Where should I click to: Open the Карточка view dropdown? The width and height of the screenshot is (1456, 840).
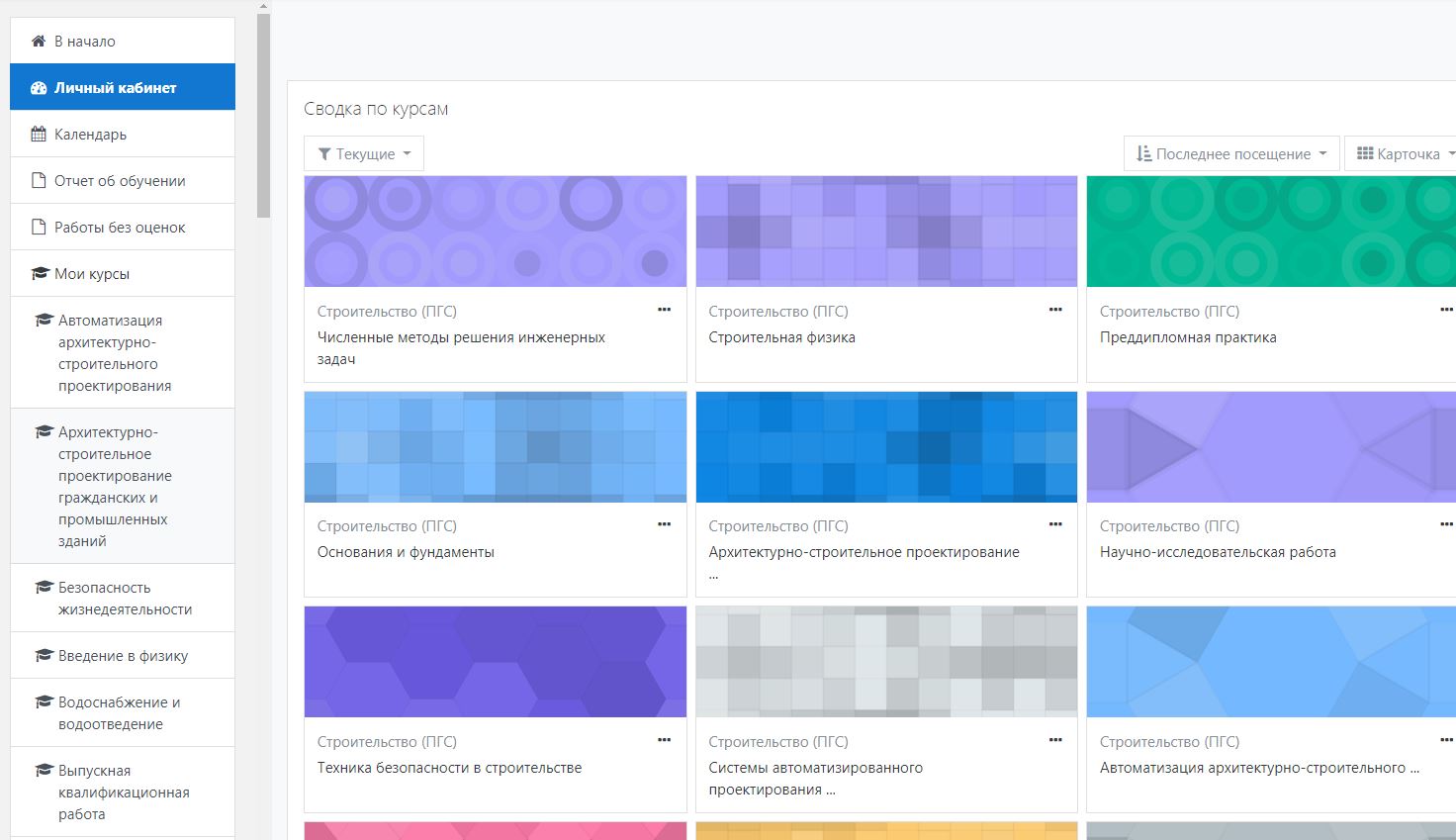(x=1401, y=154)
